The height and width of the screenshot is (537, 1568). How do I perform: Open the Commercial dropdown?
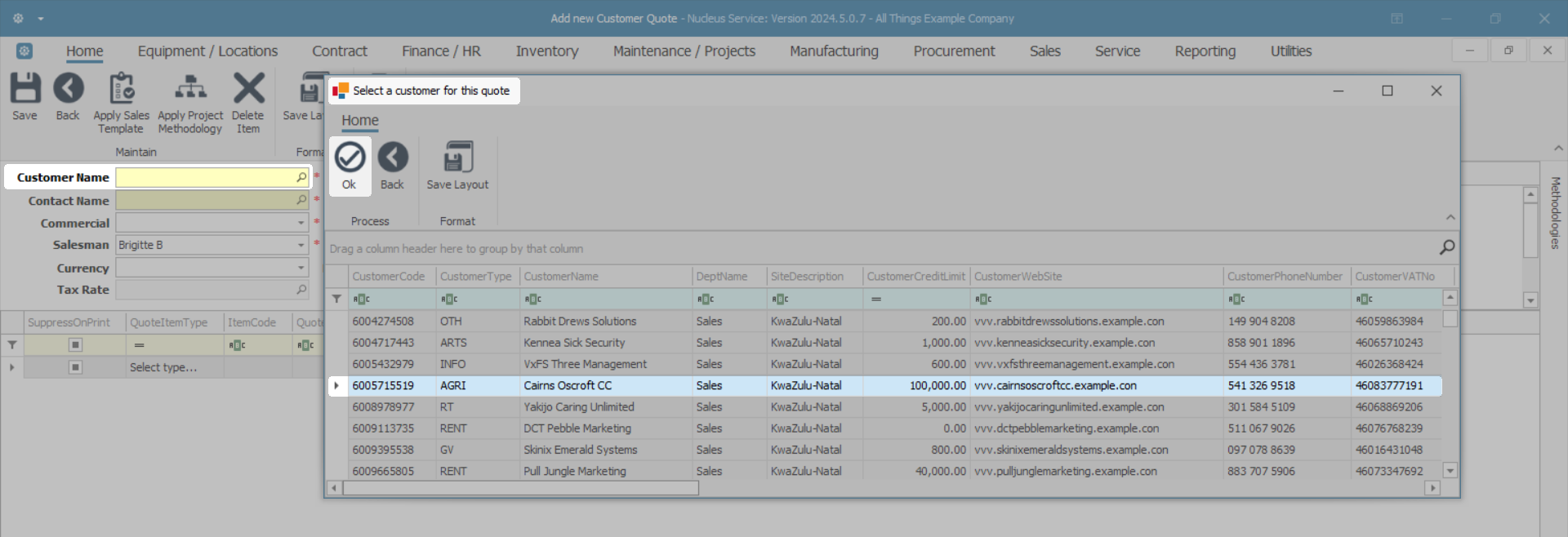[301, 223]
